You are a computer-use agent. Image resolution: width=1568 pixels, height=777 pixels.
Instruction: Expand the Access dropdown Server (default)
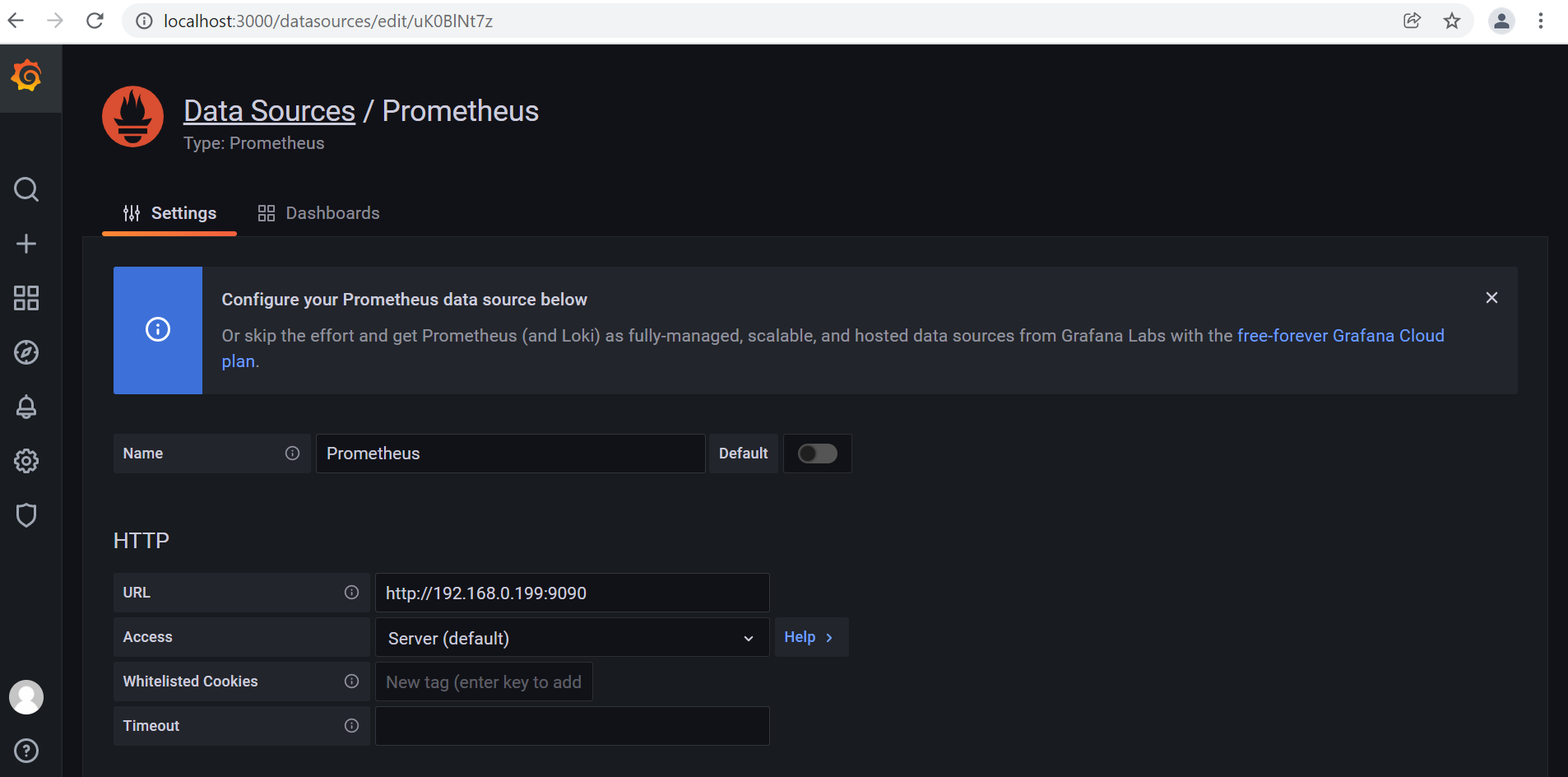(572, 638)
